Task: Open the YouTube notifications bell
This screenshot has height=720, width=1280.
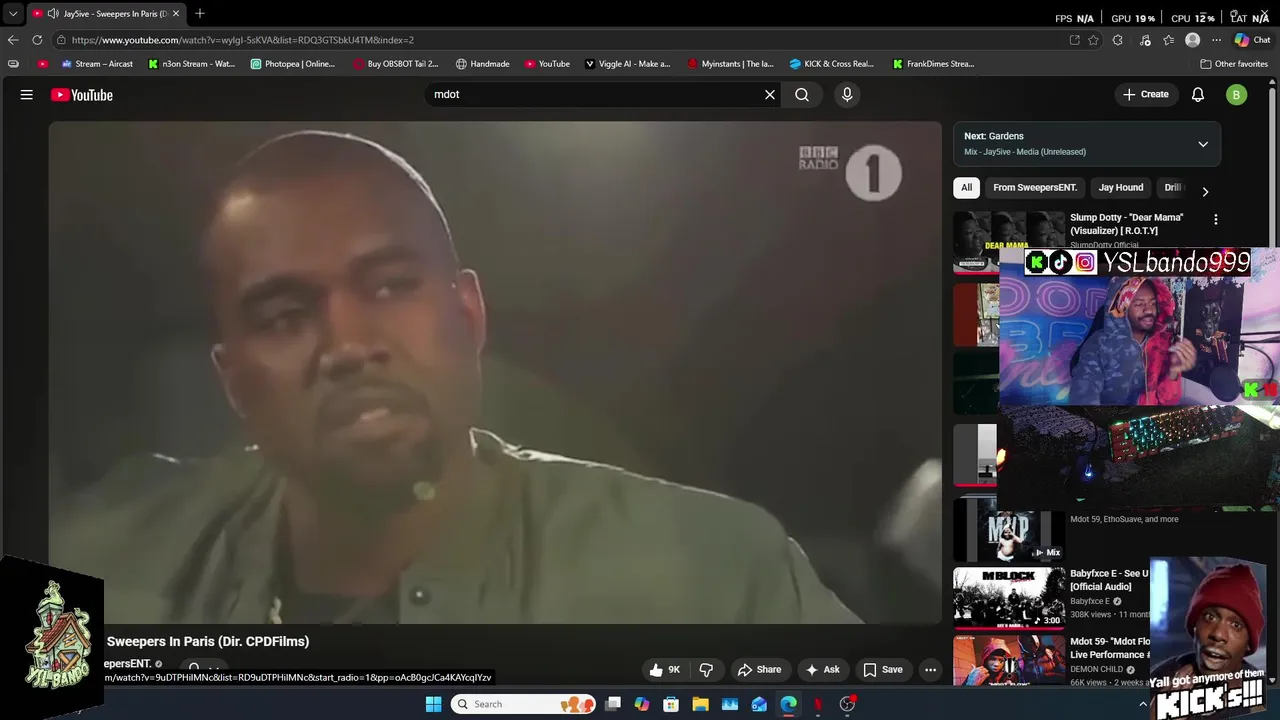Action: tap(1198, 94)
